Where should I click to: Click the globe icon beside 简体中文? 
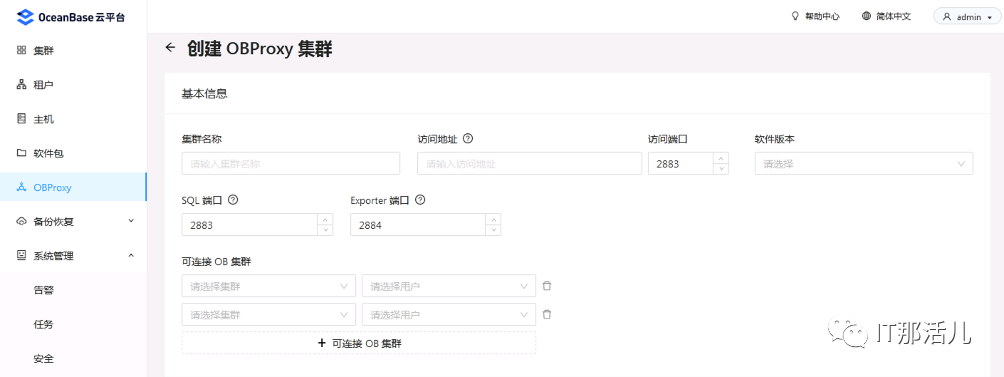pyautogui.click(x=867, y=17)
